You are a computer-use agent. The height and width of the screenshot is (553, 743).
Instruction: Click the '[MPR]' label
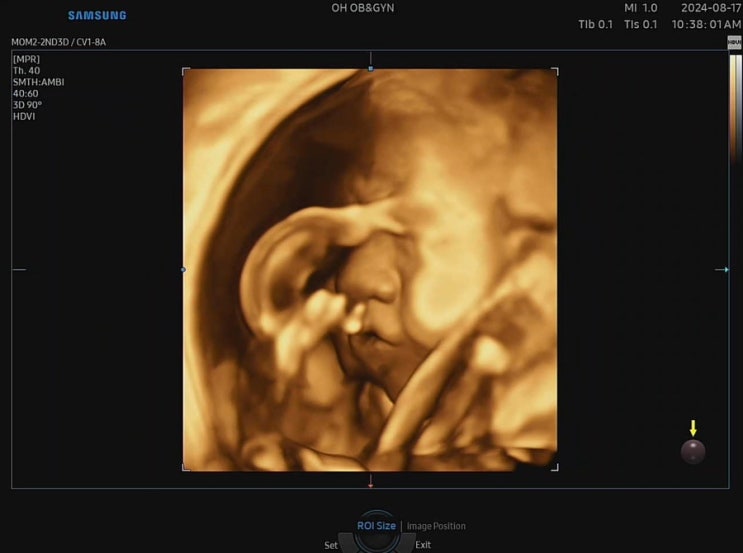click(x=27, y=59)
